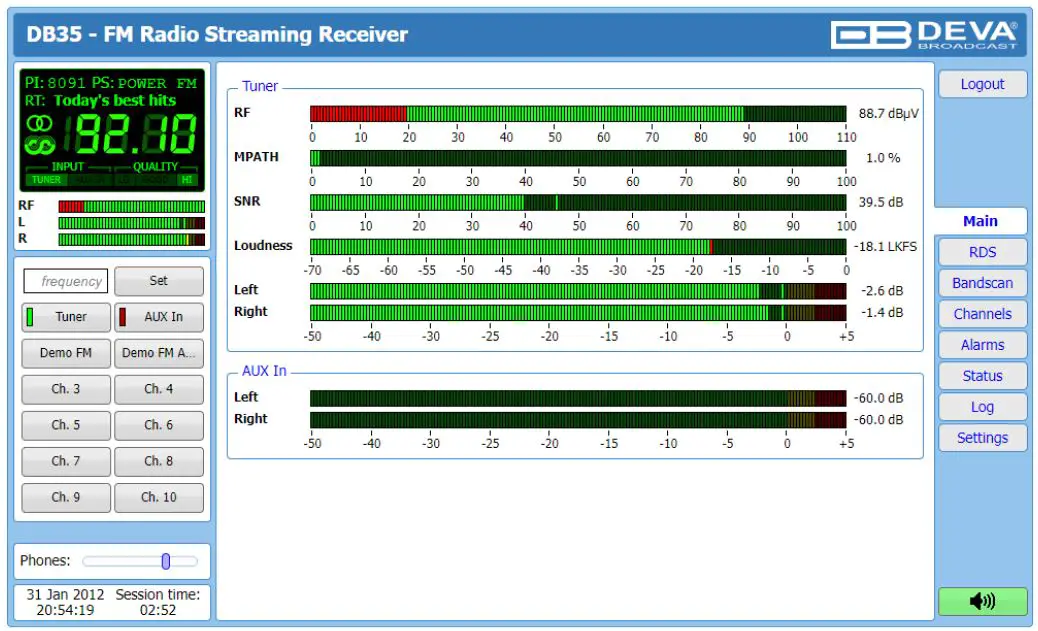Select preset Ch. 7
1038x631 pixels.
(66, 461)
